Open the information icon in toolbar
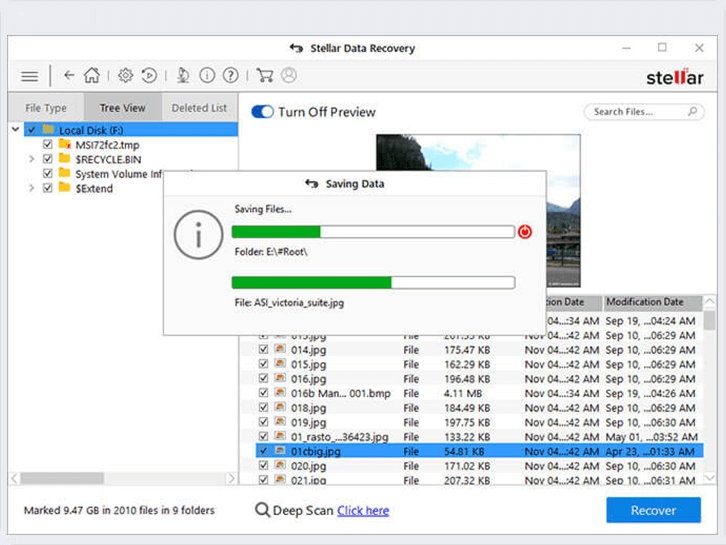This screenshot has height=545, width=726. coord(207,75)
